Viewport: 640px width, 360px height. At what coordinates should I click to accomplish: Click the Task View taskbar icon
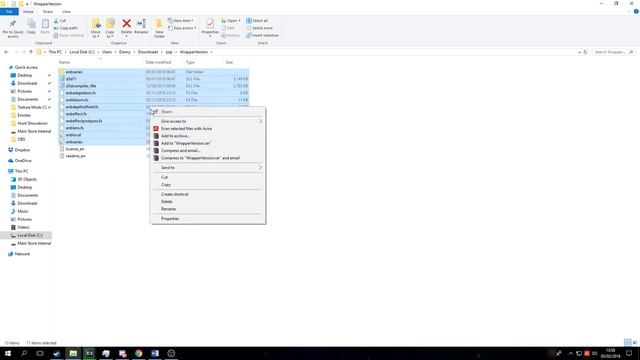[x=40, y=353]
